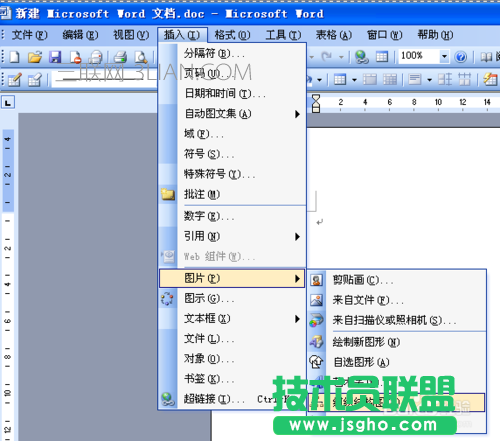500x441 pixels.
Task: Expand the 引用(N) submenu
Action: 232,236
